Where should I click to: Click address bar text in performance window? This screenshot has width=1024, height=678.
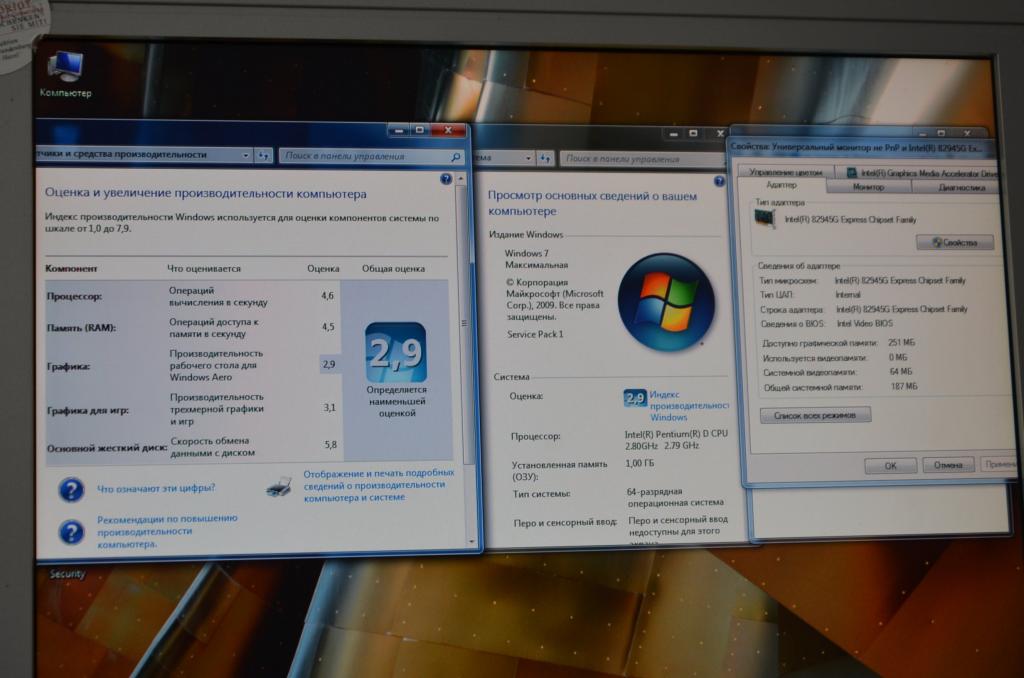click(121, 155)
